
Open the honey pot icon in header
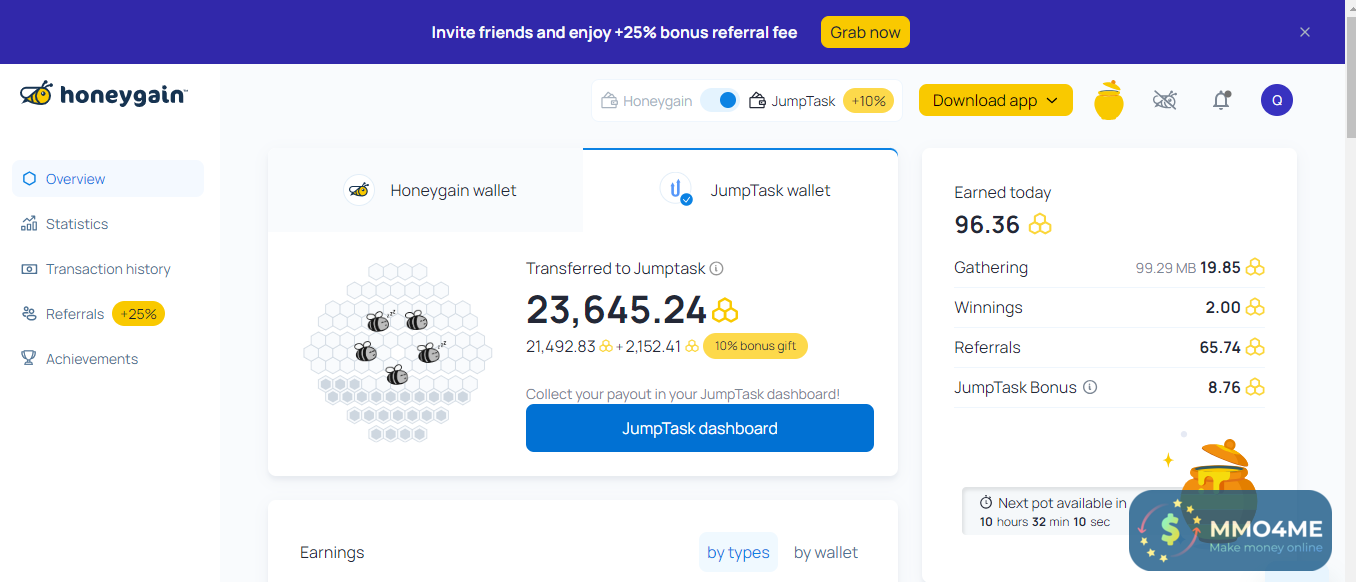(1108, 101)
